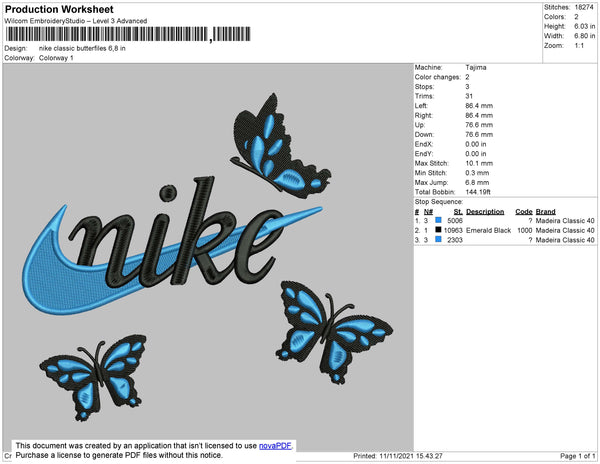Click the 'Colorway 1' value

[x=56, y=58]
